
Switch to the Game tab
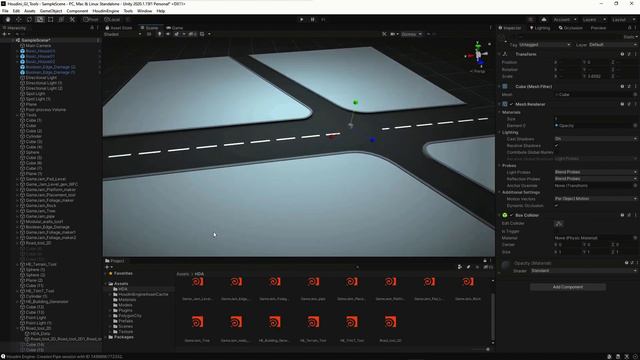pos(175,28)
